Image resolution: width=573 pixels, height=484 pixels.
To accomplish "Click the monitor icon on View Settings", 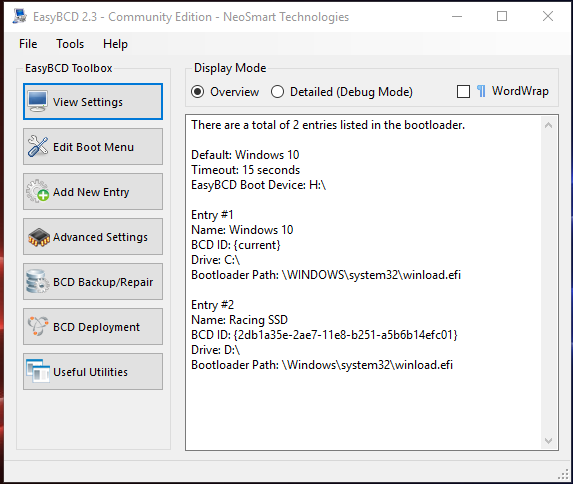I will pos(37,101).
